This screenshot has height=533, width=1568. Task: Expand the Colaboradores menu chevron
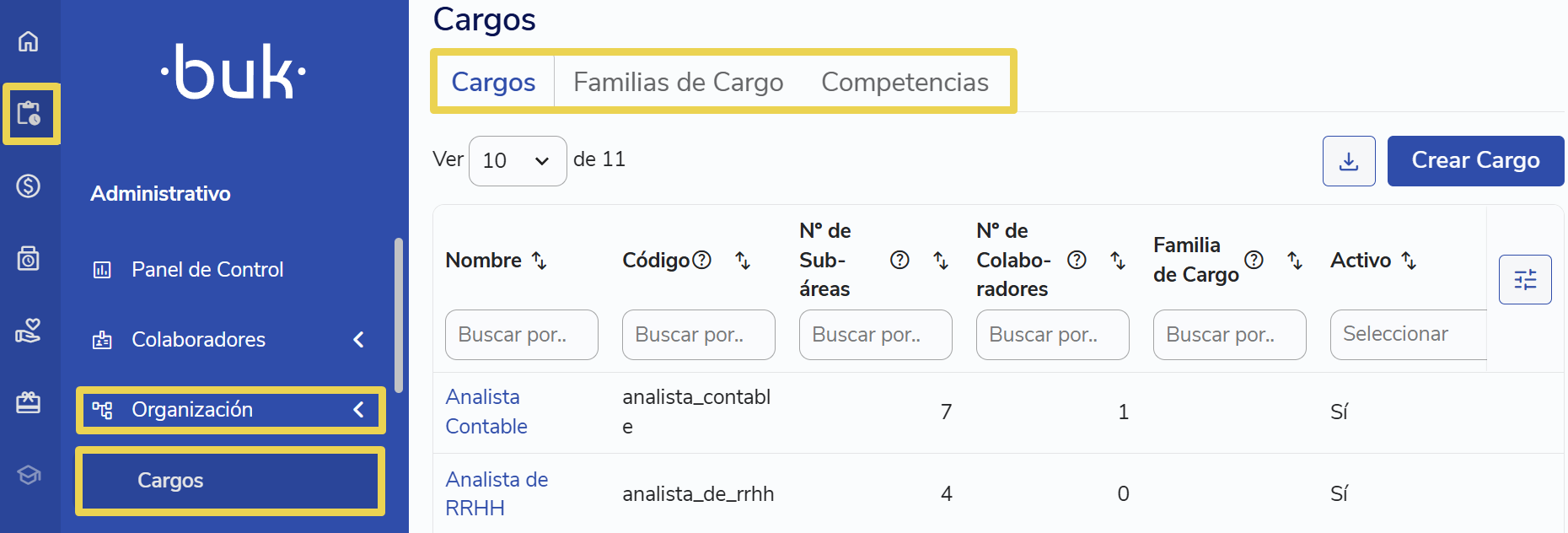point(358,339)
